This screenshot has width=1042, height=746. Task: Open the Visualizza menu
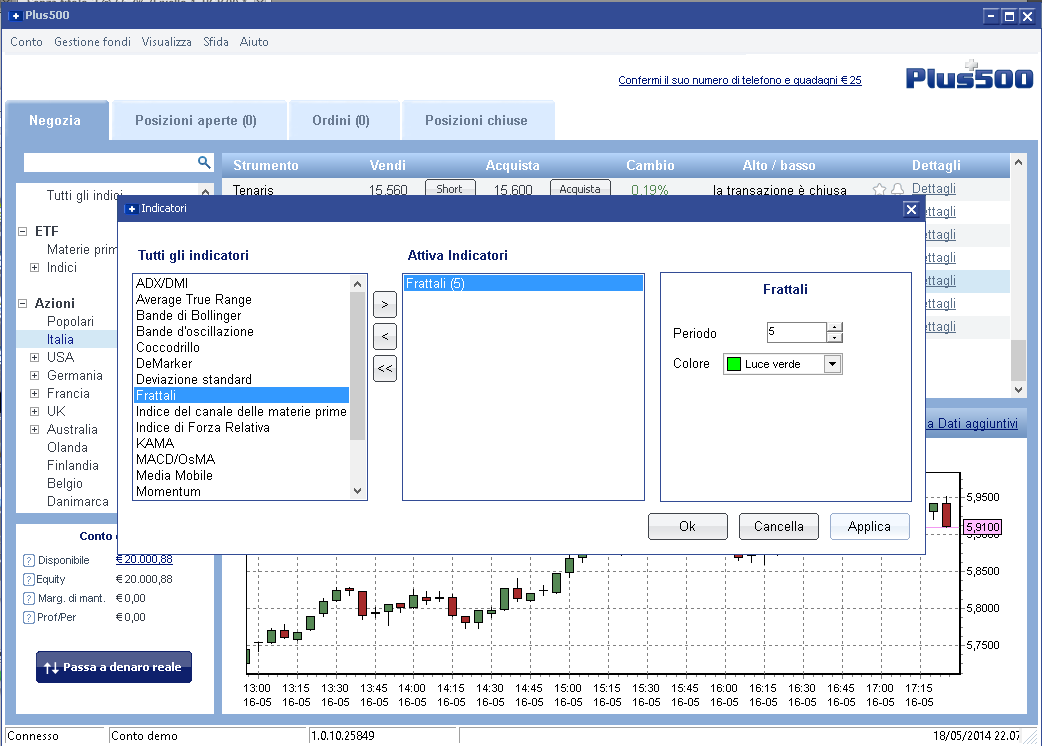point(167,42)
